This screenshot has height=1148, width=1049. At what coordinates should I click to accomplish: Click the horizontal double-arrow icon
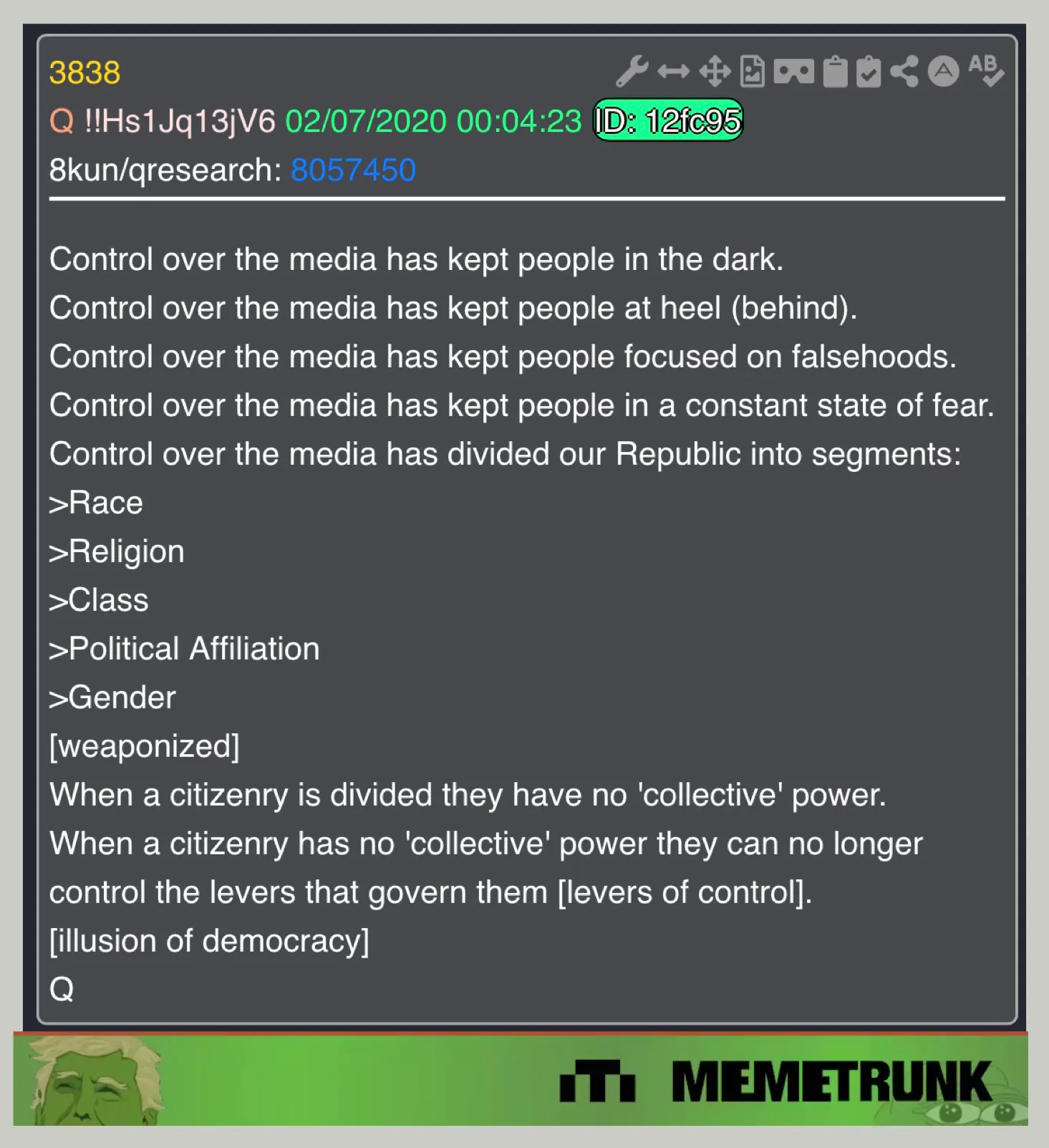[x=674, y=72]
